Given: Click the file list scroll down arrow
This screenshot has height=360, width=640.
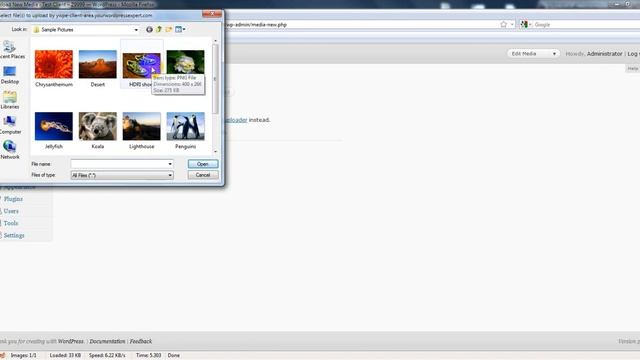Looking at the screenshot, I should (x=216, y=151).
